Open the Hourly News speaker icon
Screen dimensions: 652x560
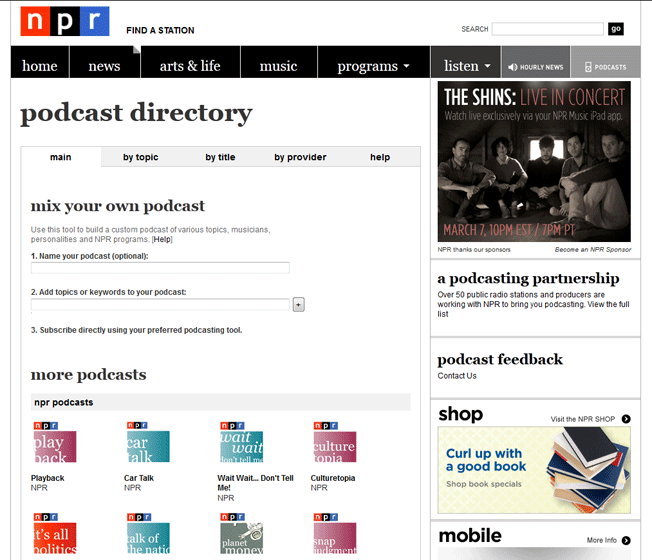click(x=513, y=67)
